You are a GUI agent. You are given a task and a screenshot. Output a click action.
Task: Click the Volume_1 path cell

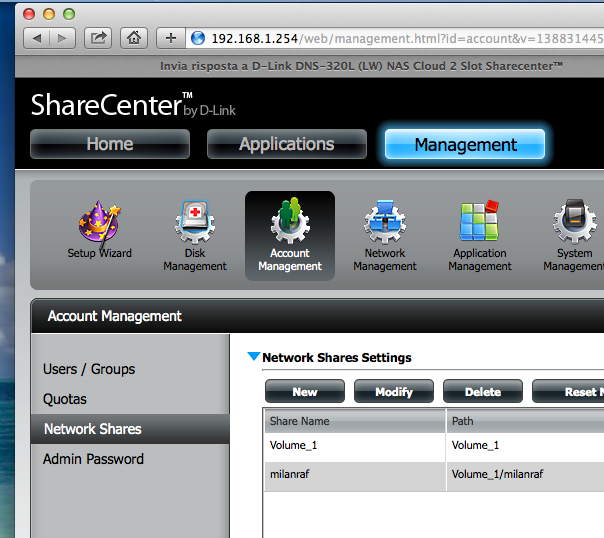pyautogui.click(x=525, y=446)
